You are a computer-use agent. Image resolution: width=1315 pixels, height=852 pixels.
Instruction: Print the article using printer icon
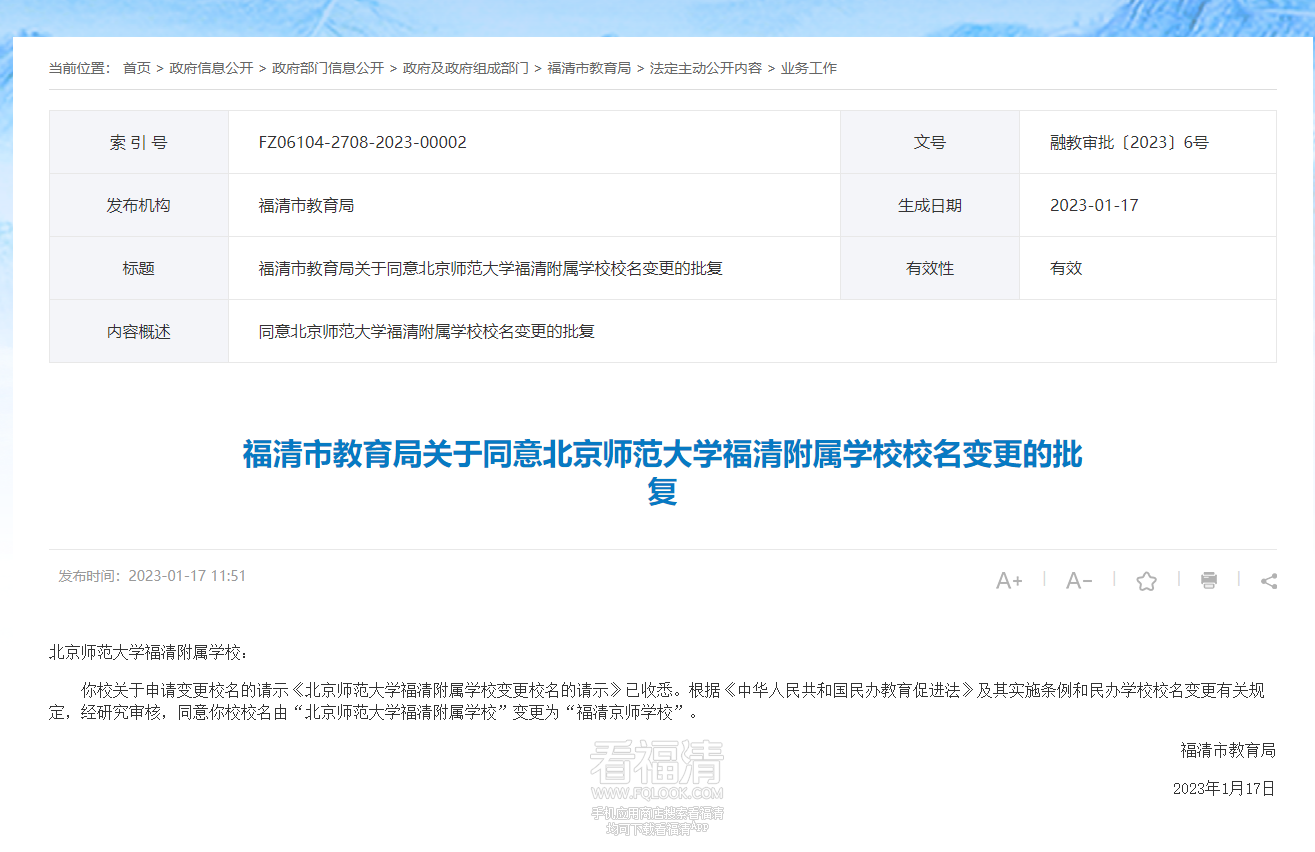[1209, 580]
